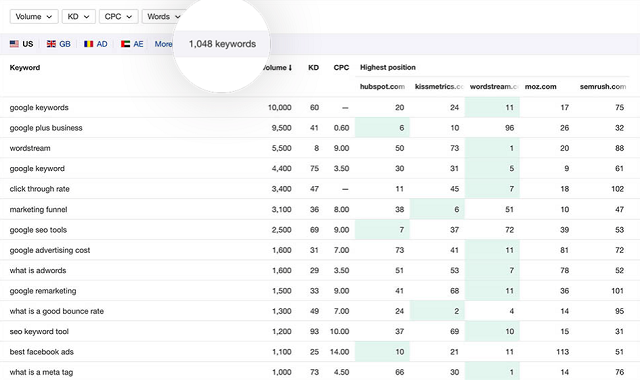Click the US flag icon
The width and height of the screenshot is (640, 380).
14,44
